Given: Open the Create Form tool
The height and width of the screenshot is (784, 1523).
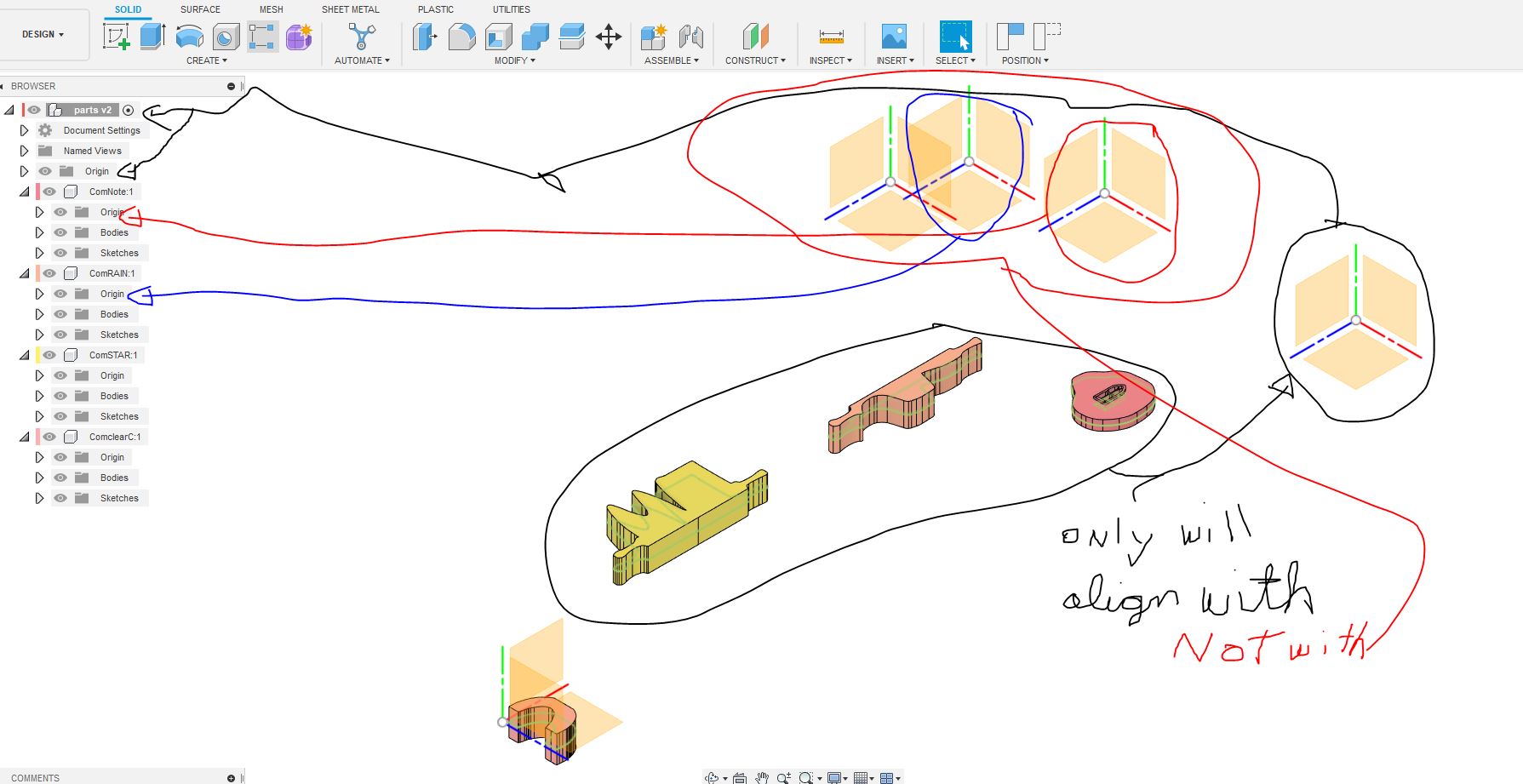Looking at the screenshot, I should click(299, 38).
